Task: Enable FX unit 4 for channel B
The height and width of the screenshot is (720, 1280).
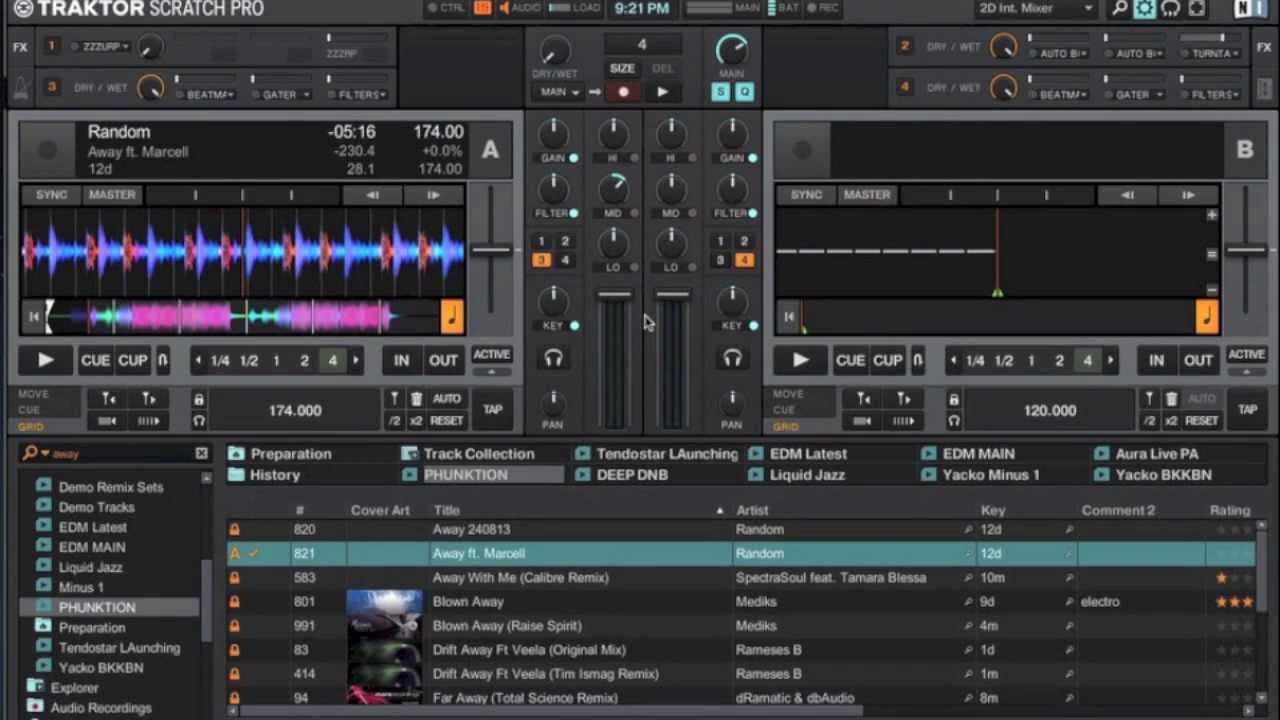Action: (743, 260)
